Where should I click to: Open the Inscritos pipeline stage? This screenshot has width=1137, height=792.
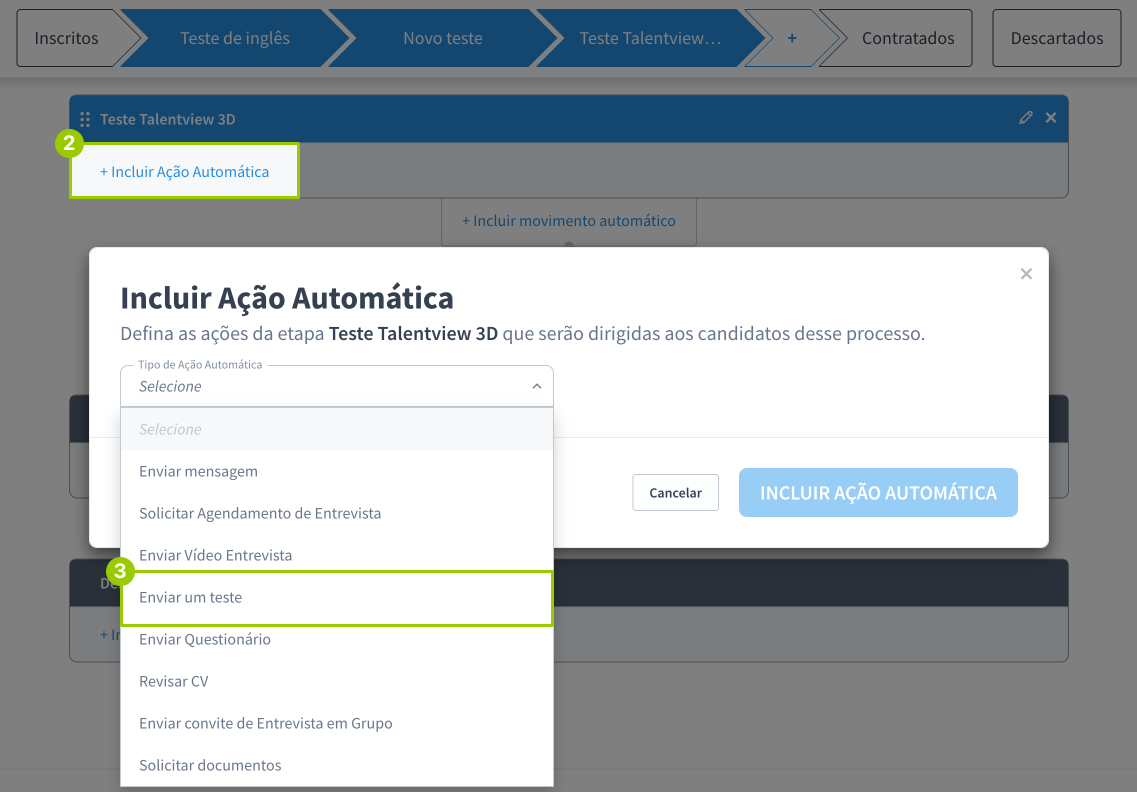(x=67, y=38)
